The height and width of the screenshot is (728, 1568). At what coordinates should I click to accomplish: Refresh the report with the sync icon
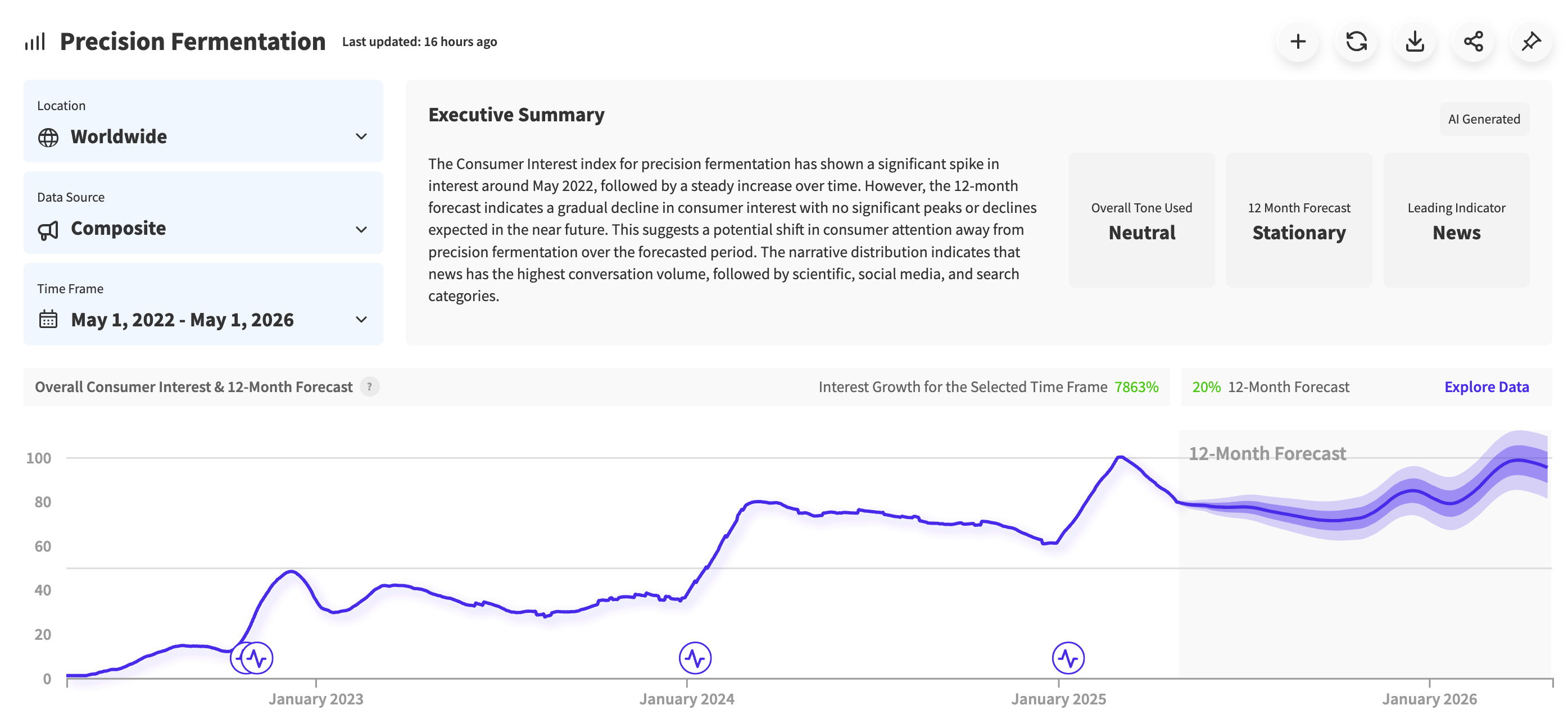(1356, 42)
